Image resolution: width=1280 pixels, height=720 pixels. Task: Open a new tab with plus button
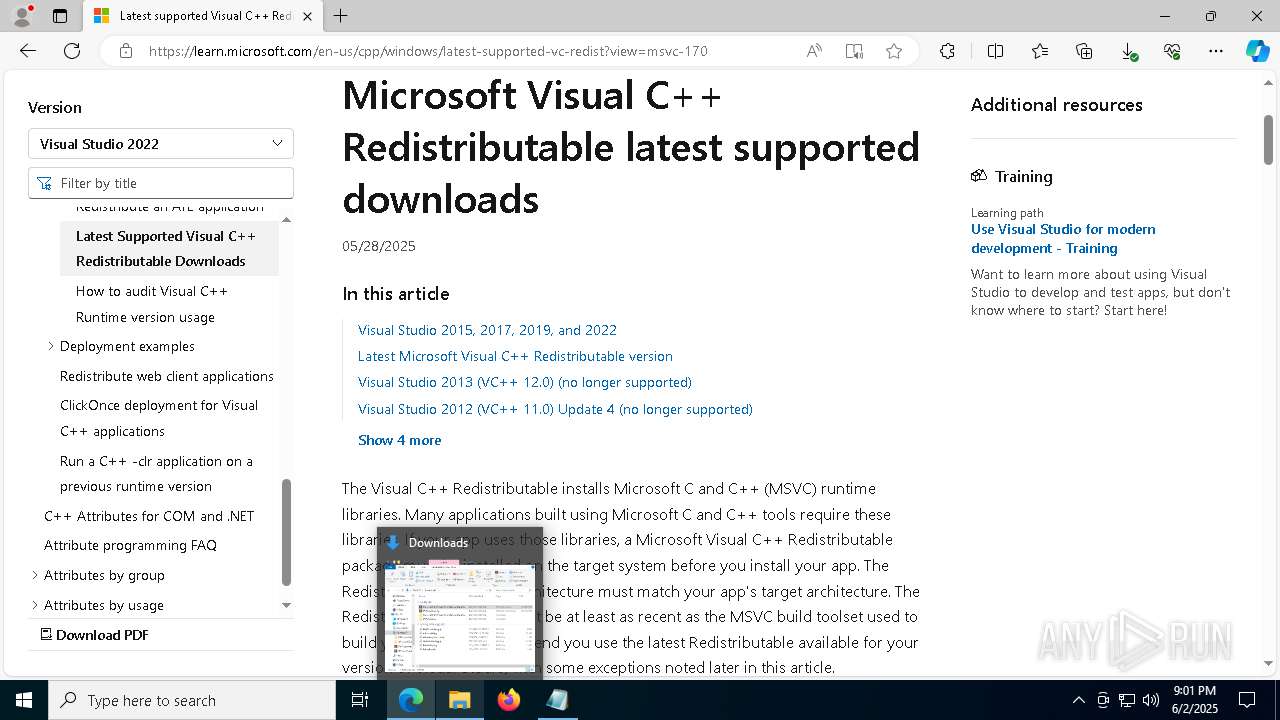[341, 16]
